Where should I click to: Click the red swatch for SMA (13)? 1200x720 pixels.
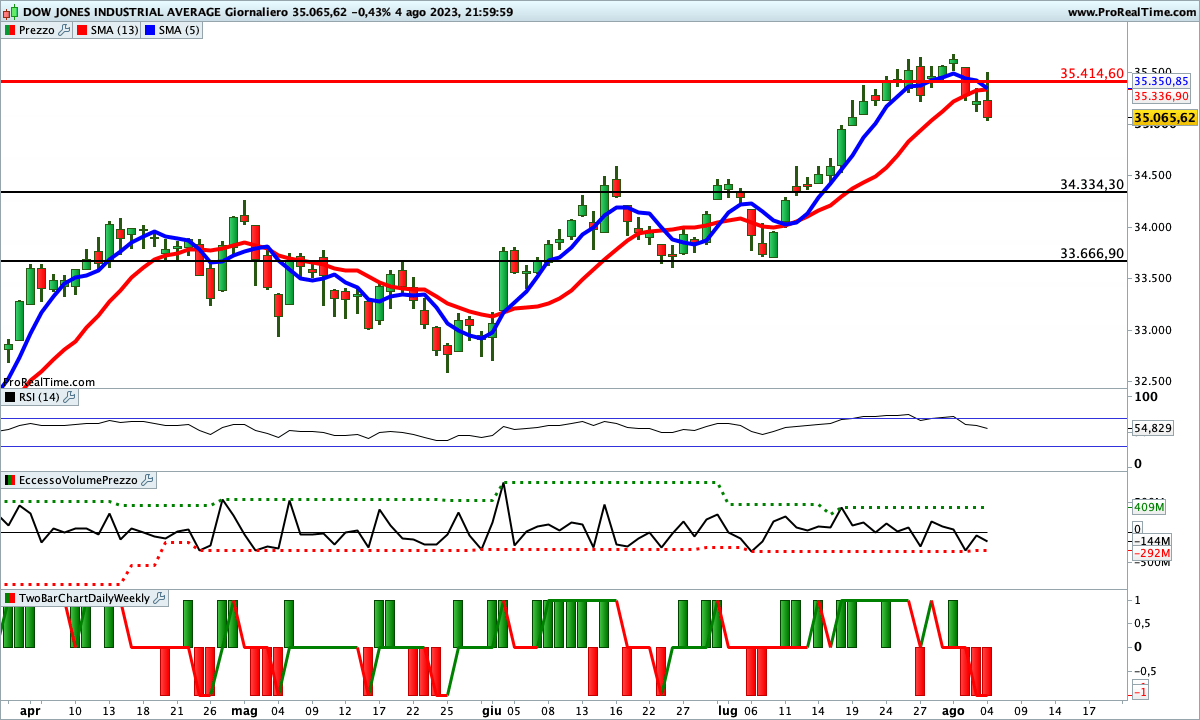[x=83, y=30]
